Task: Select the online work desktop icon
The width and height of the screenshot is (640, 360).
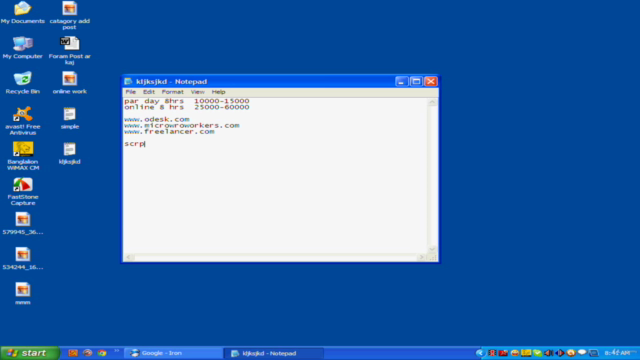Action: click(x=69, y=83)
